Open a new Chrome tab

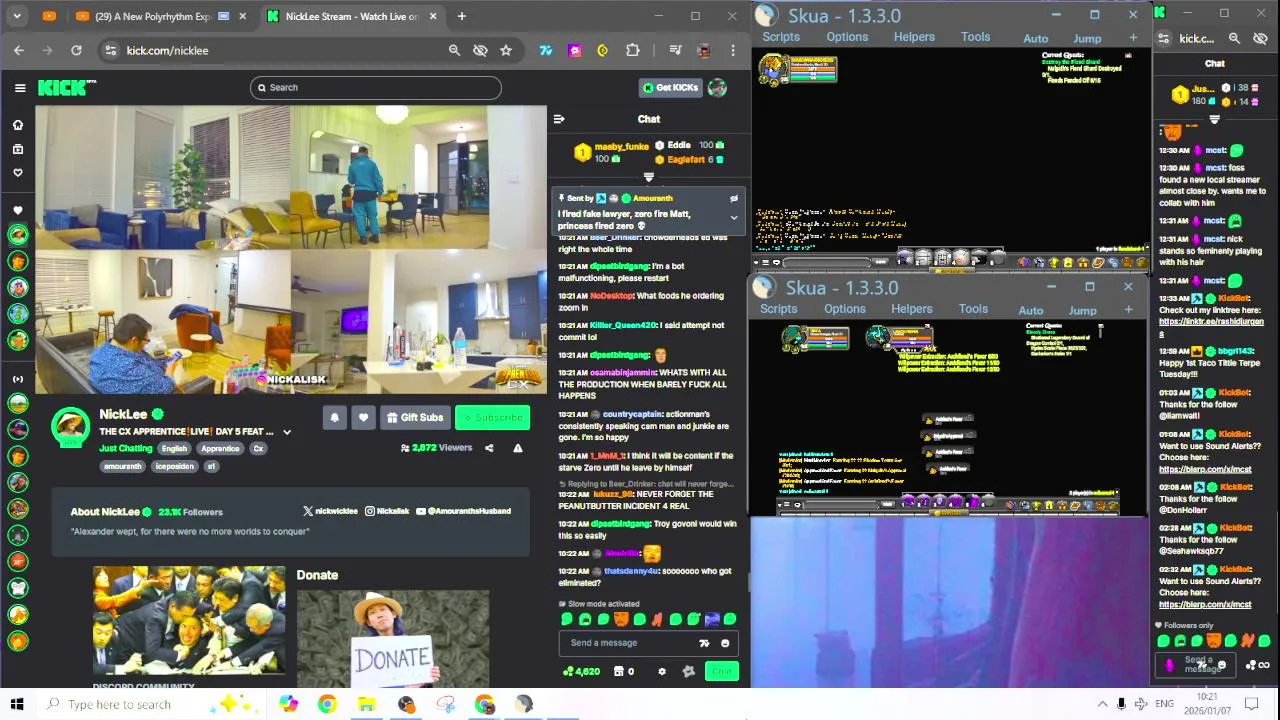(461, 16)
